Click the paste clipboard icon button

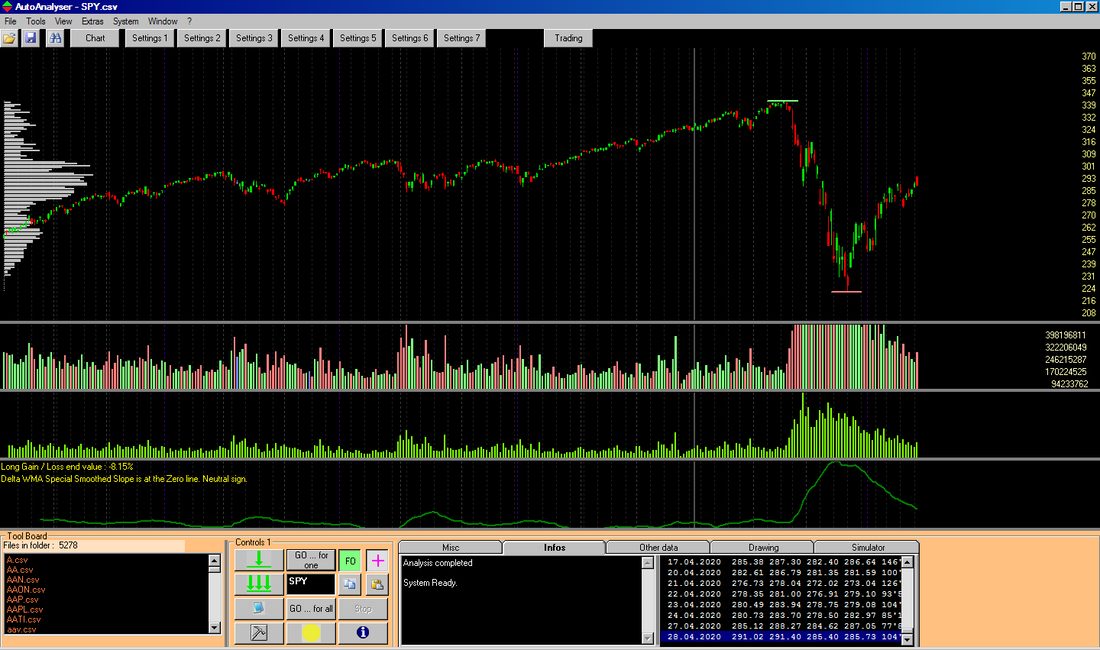(377, 583)
